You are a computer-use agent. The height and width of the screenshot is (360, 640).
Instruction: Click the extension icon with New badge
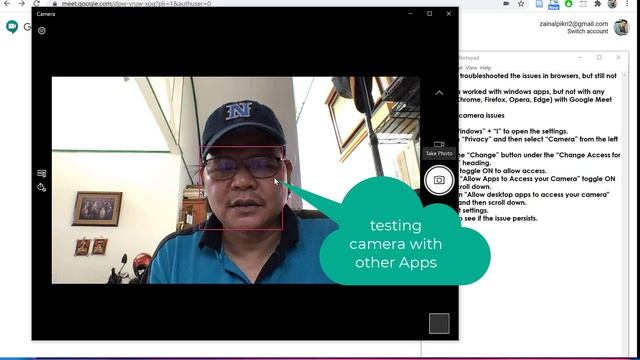553,4
